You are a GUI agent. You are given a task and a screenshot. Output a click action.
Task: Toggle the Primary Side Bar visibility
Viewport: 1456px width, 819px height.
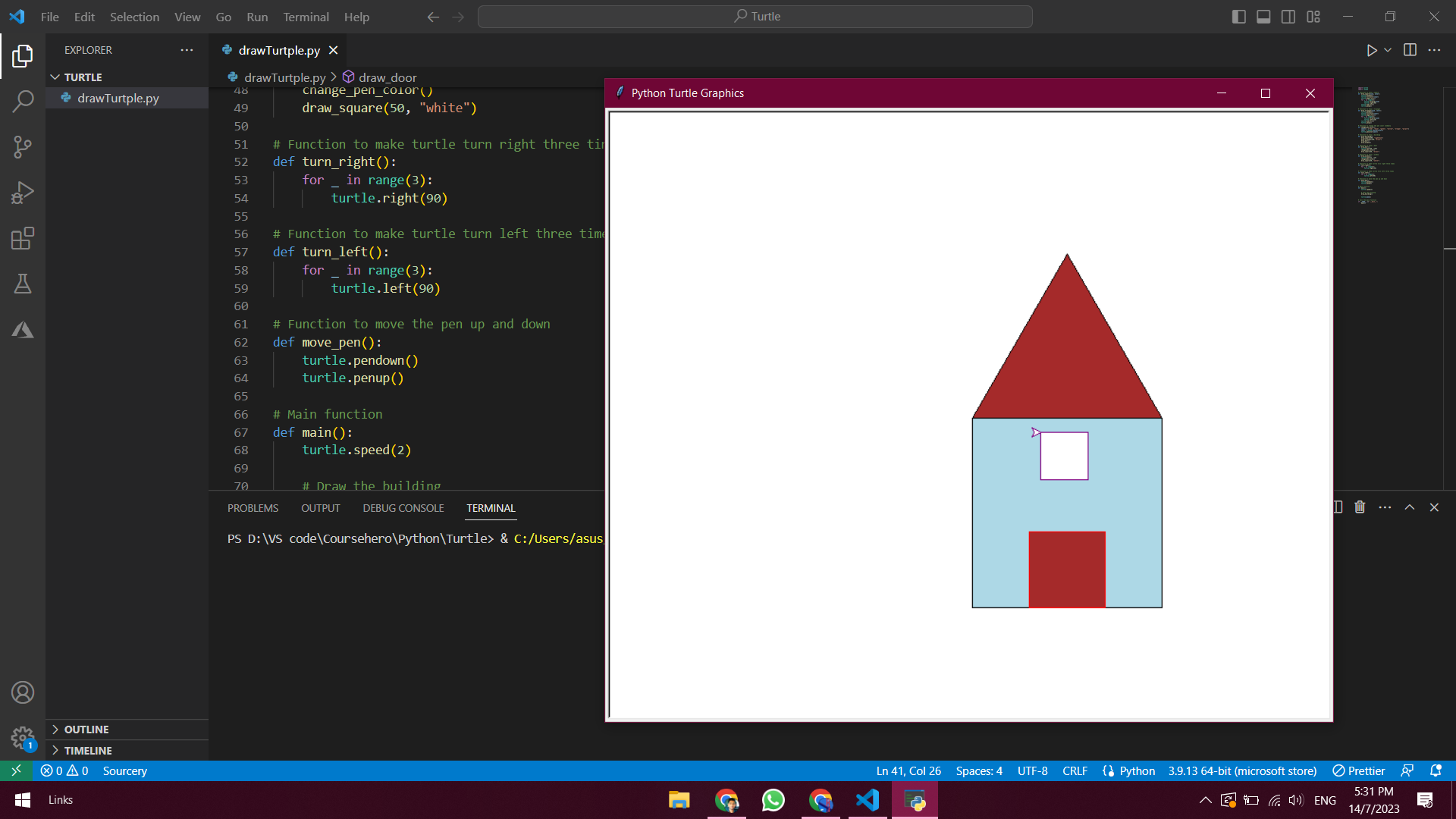click(x=1239, y=16)
